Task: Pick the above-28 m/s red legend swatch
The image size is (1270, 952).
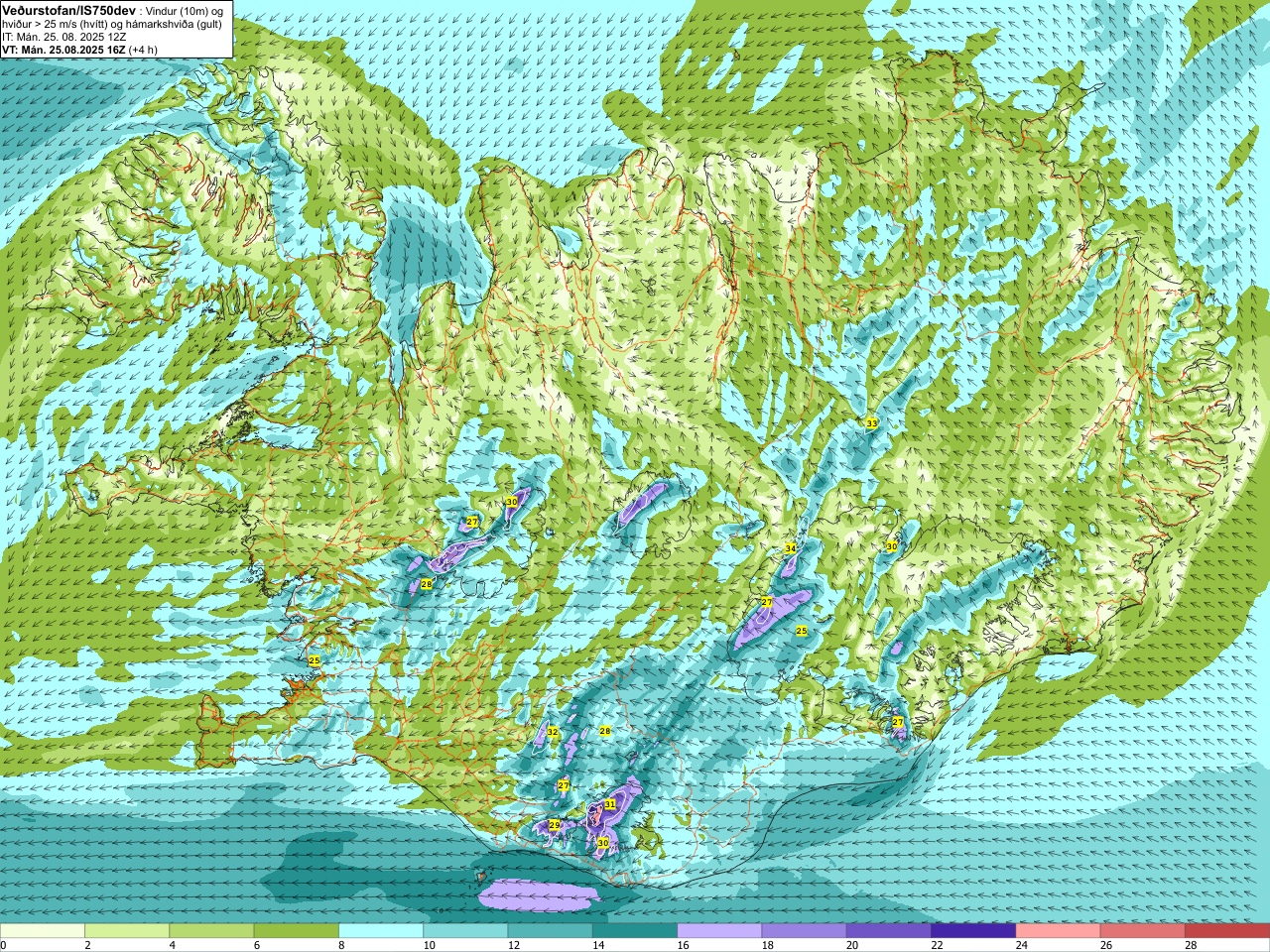Action: pyautogui.click(x=1227, y=931)
